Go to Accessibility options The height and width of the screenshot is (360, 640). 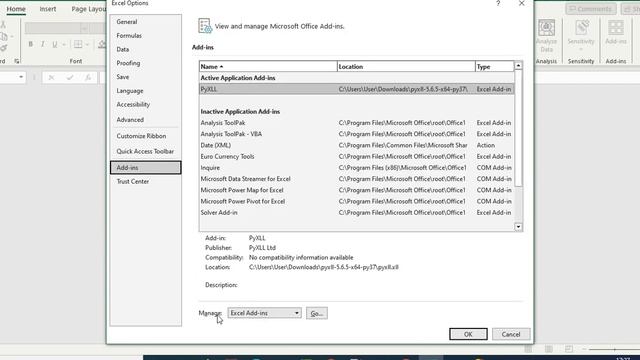pos(133,104)
